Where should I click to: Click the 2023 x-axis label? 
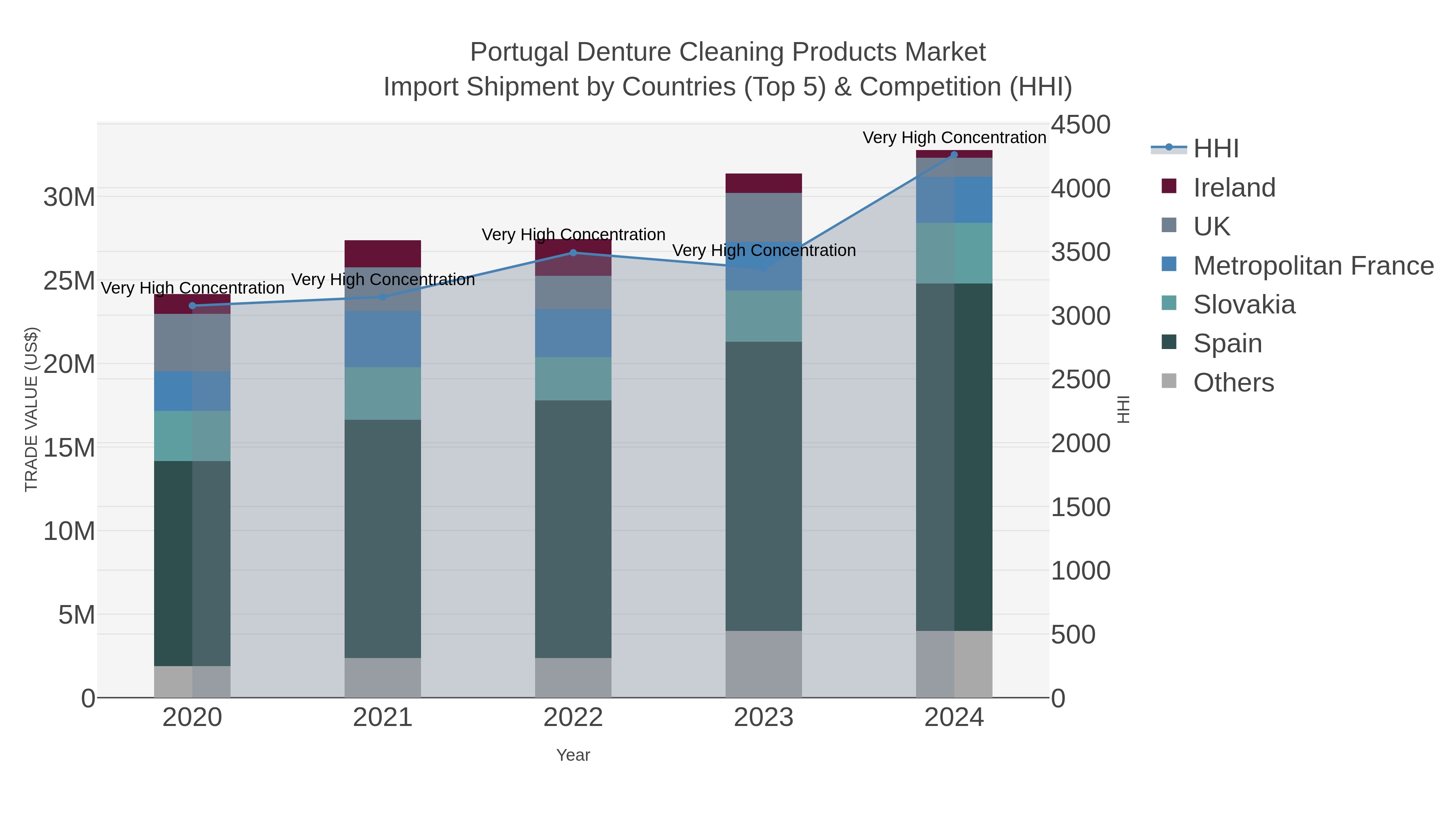(764, 718)
